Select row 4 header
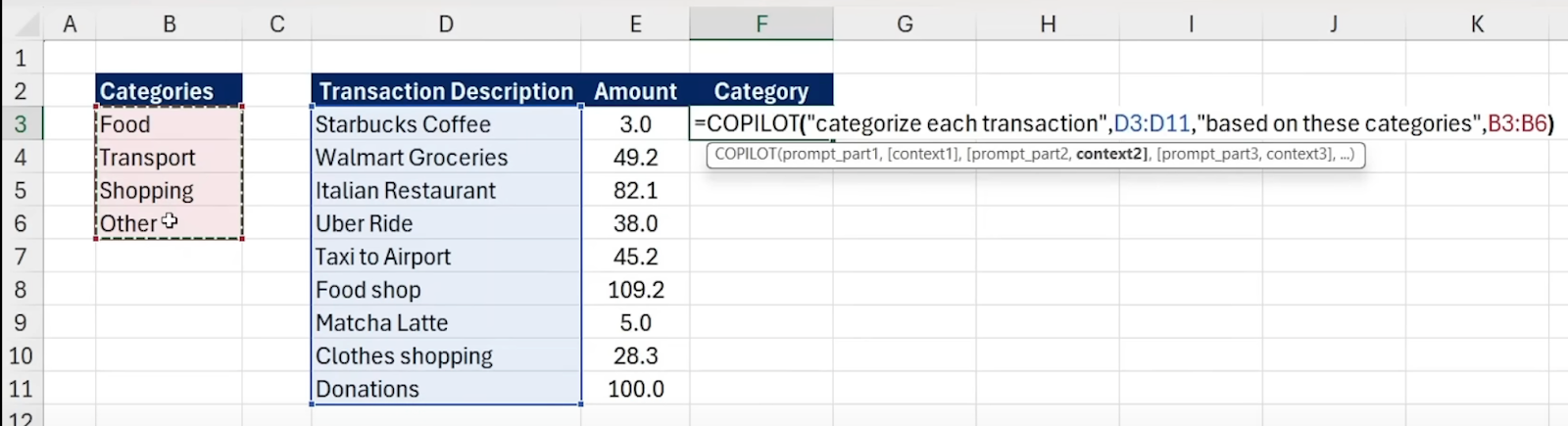Image resolution: width=1568 pixels, height=426 pixels. 21,158
